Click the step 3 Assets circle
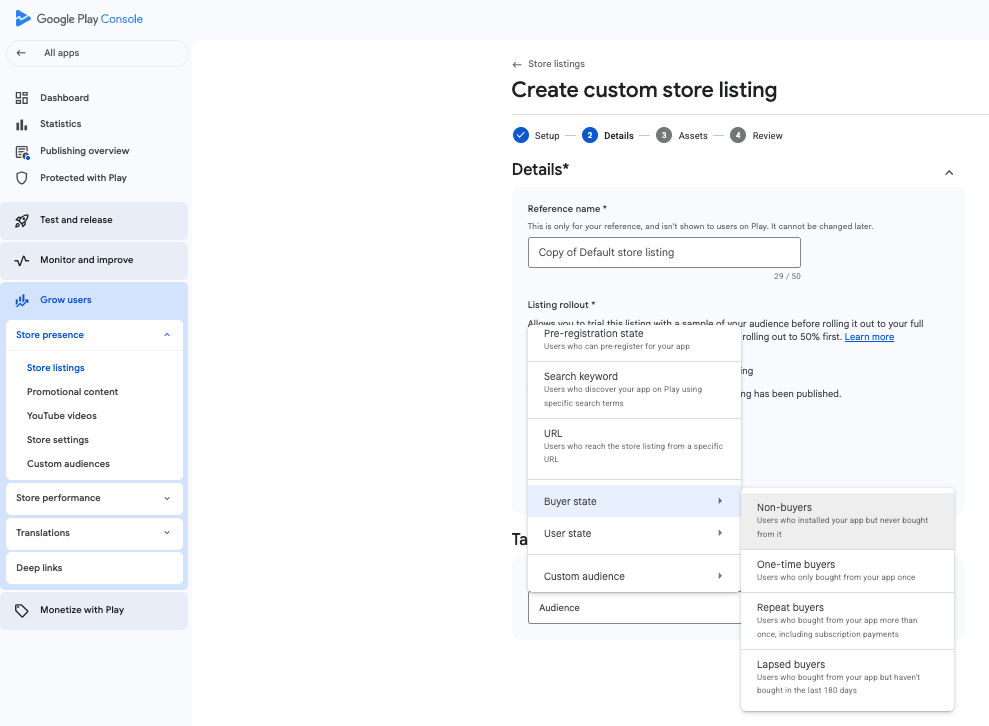The height and width of the screenshot is (726, 989). click(x=664, y=135)
